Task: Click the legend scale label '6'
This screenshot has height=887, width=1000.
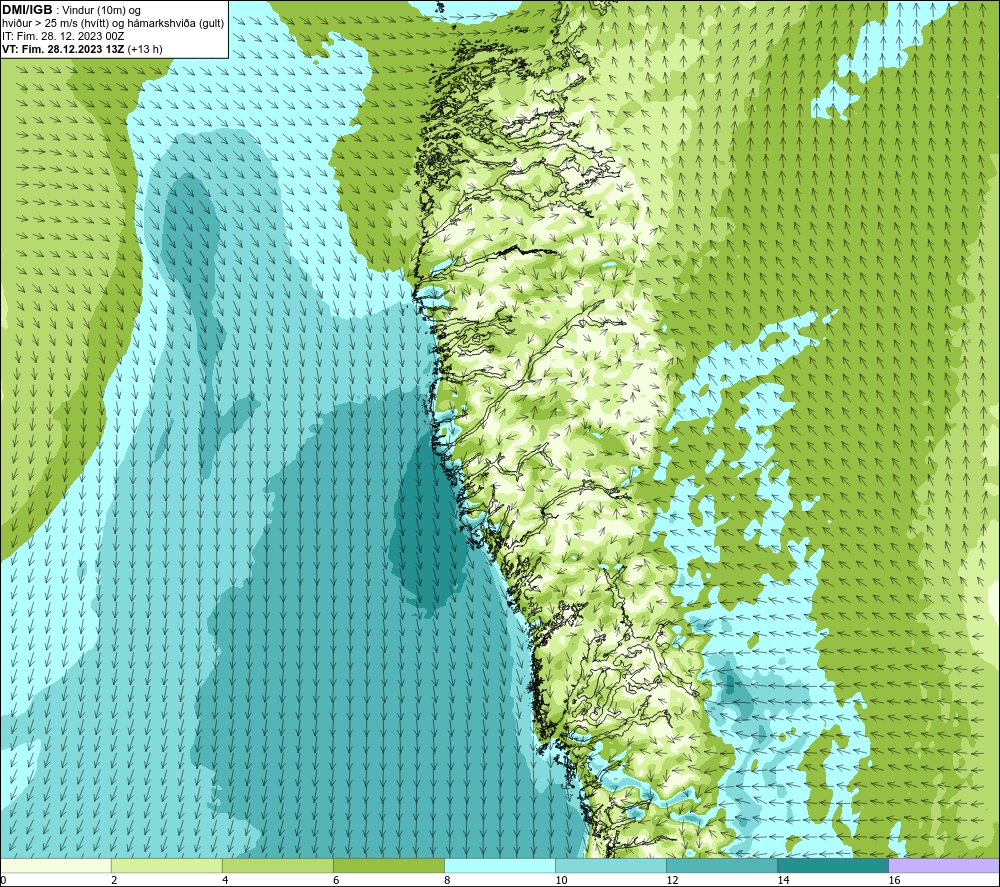Action: [x=336, y=881]
